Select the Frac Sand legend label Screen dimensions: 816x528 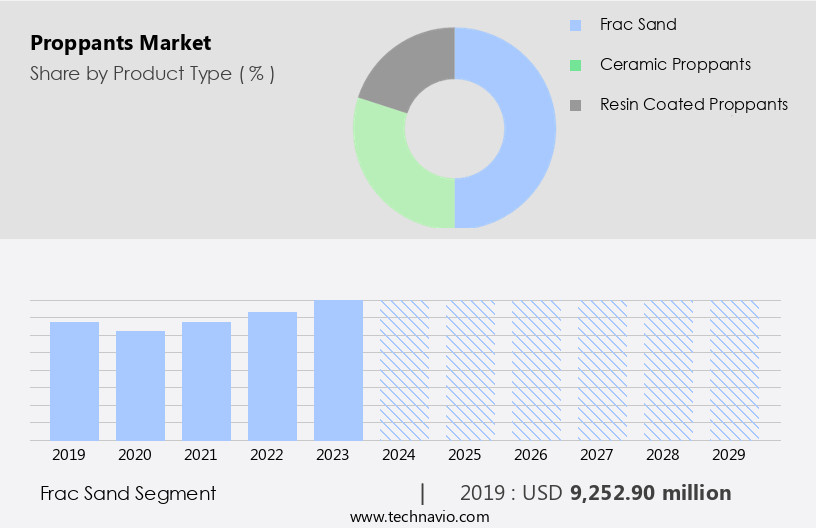tap(638, 25)
